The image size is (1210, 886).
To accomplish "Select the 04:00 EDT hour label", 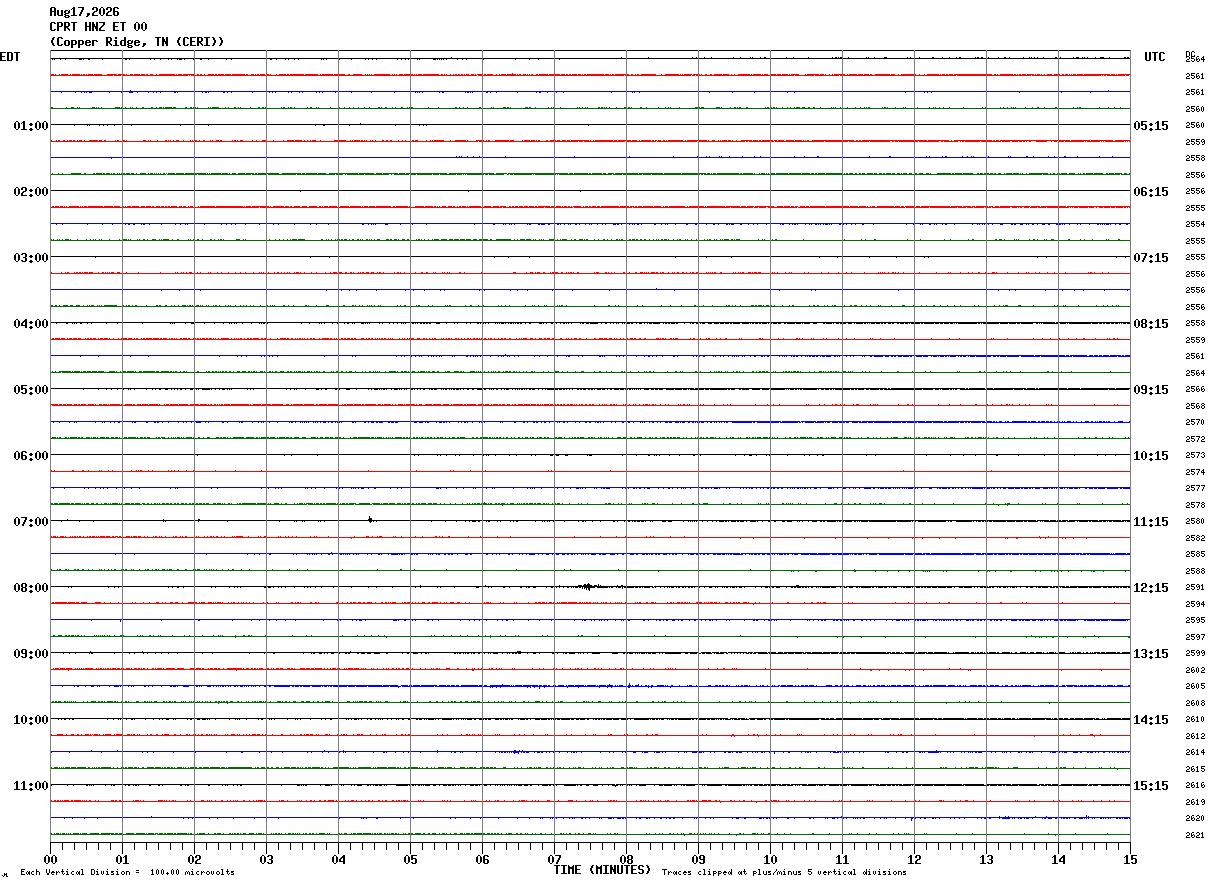I will [31, 324].
